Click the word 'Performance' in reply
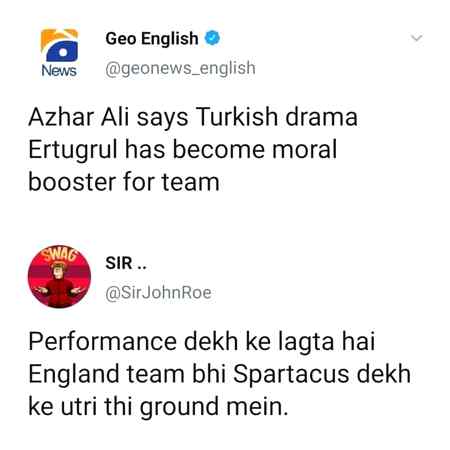The image size is (450, 450). (102, 342)
